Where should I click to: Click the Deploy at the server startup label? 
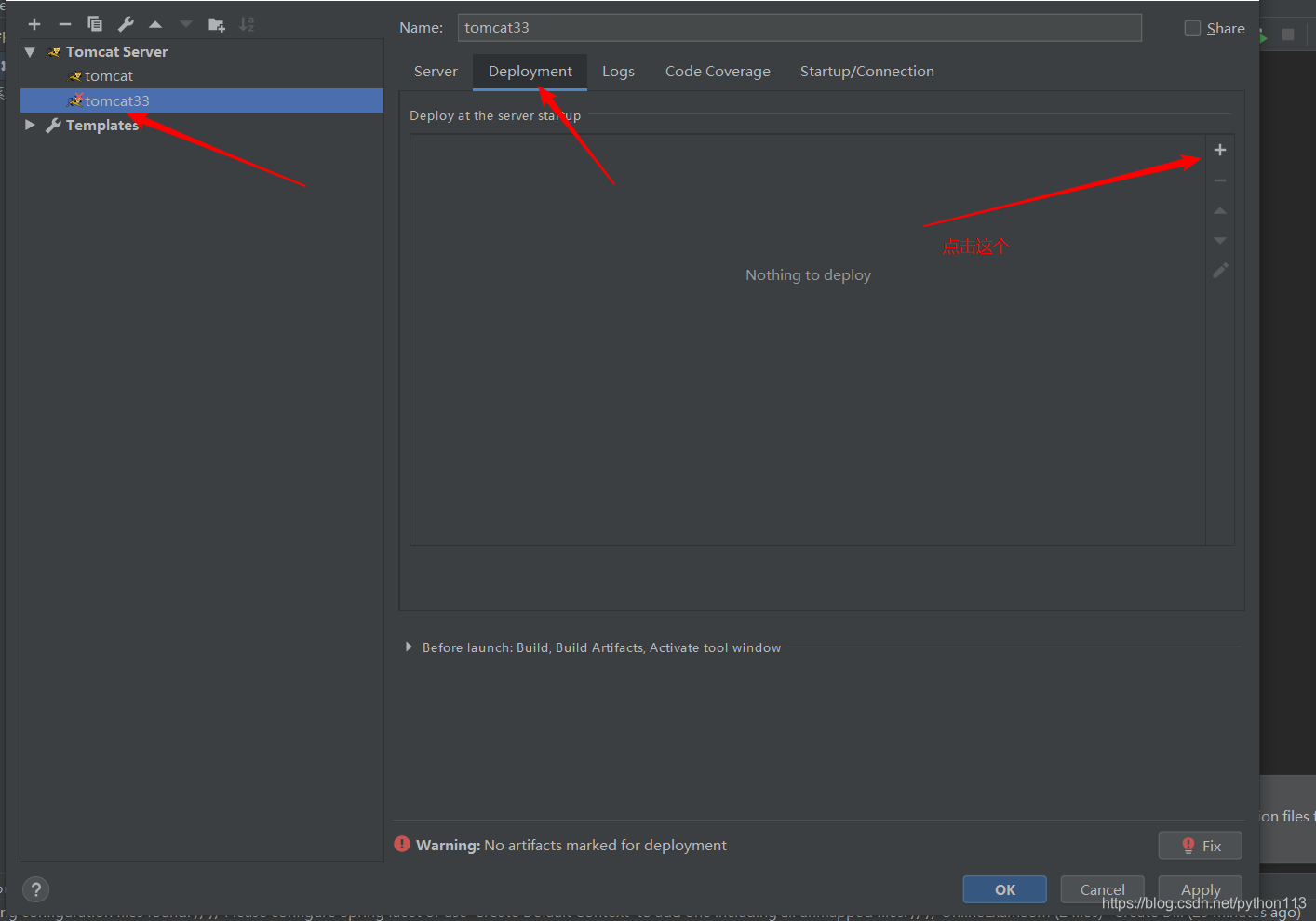coord(495,116)
